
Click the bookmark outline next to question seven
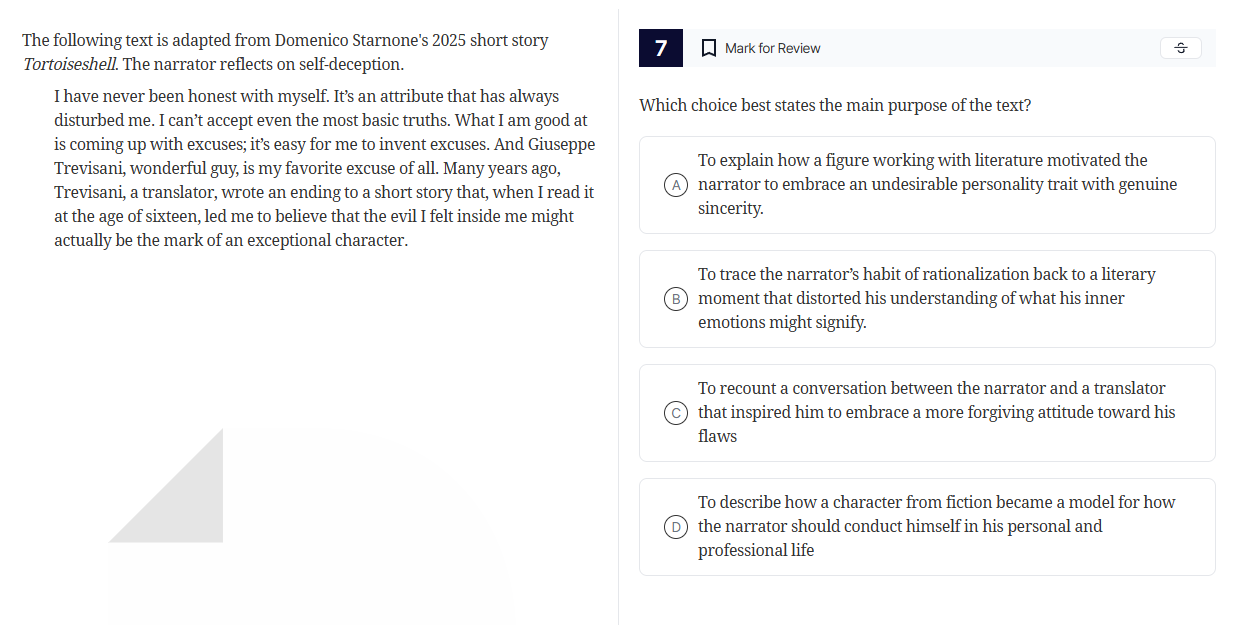coord(710,47)
